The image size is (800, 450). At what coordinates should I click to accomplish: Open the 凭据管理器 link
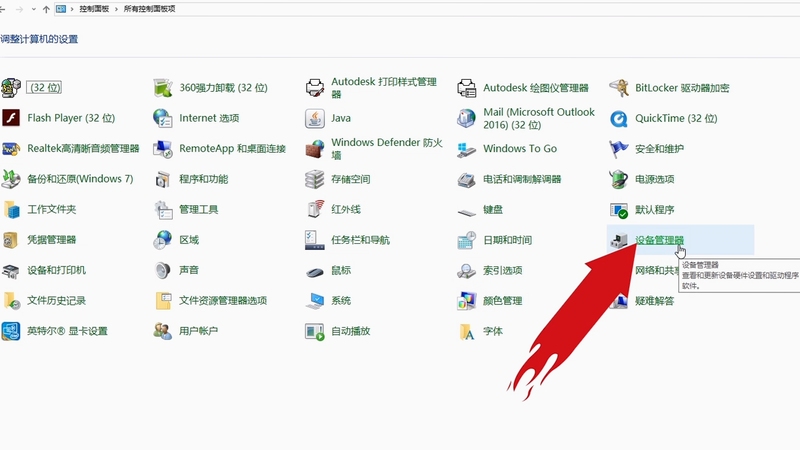[x=52, y=240]
